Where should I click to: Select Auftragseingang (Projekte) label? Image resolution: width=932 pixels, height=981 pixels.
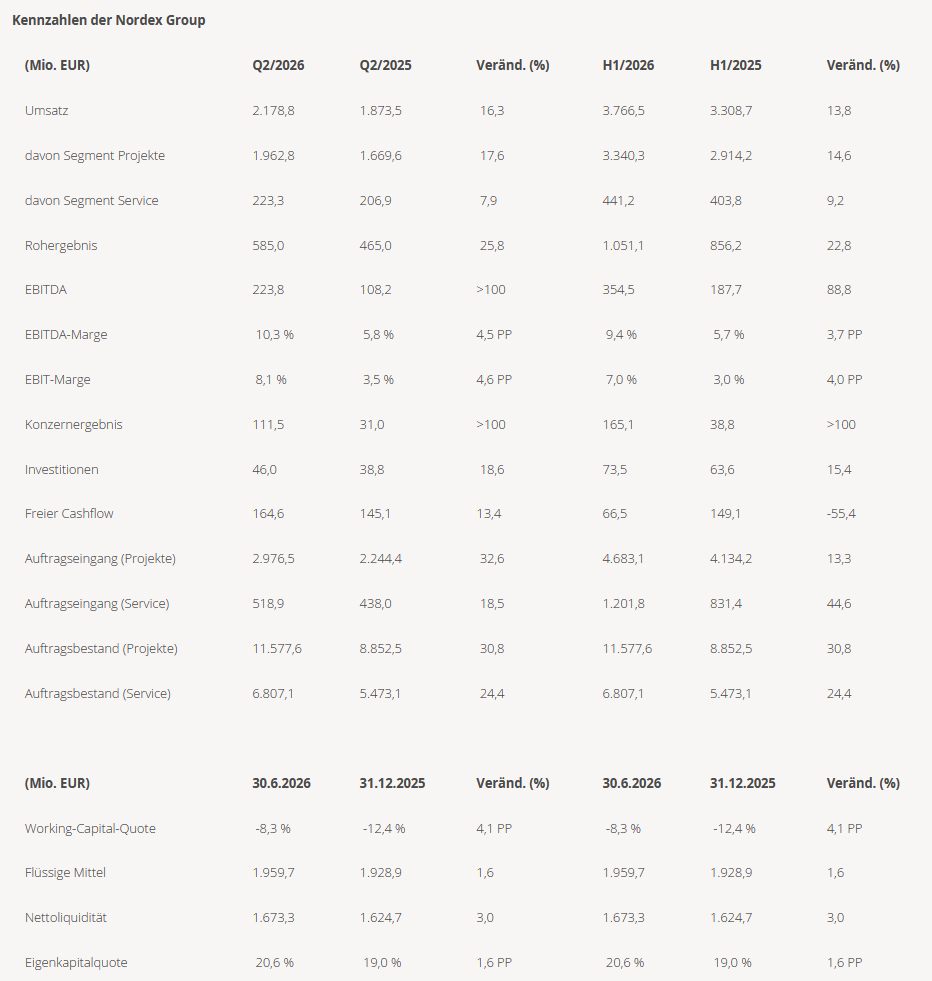[x=100, y=559]
